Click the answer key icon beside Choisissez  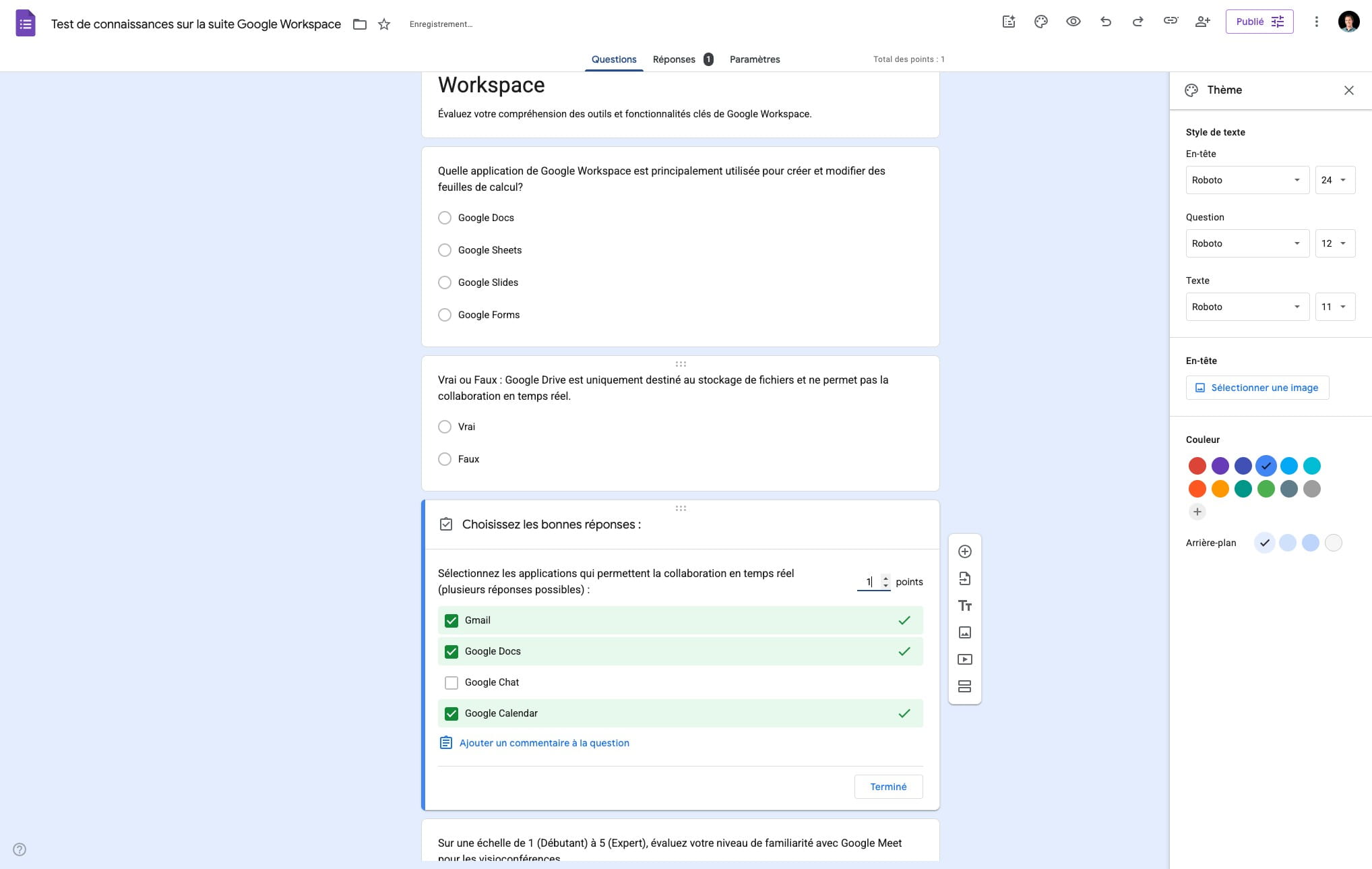[446, 525]
